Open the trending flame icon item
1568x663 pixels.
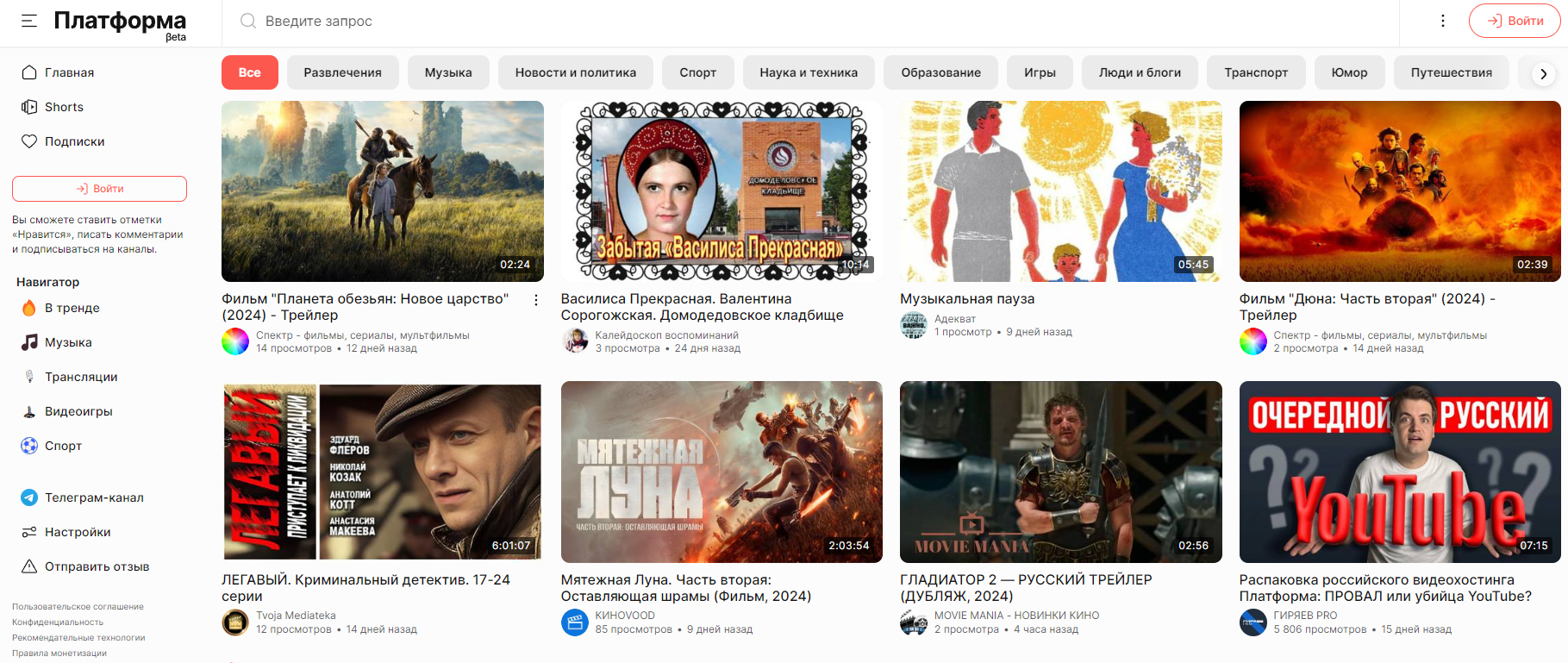coord(29,308)
